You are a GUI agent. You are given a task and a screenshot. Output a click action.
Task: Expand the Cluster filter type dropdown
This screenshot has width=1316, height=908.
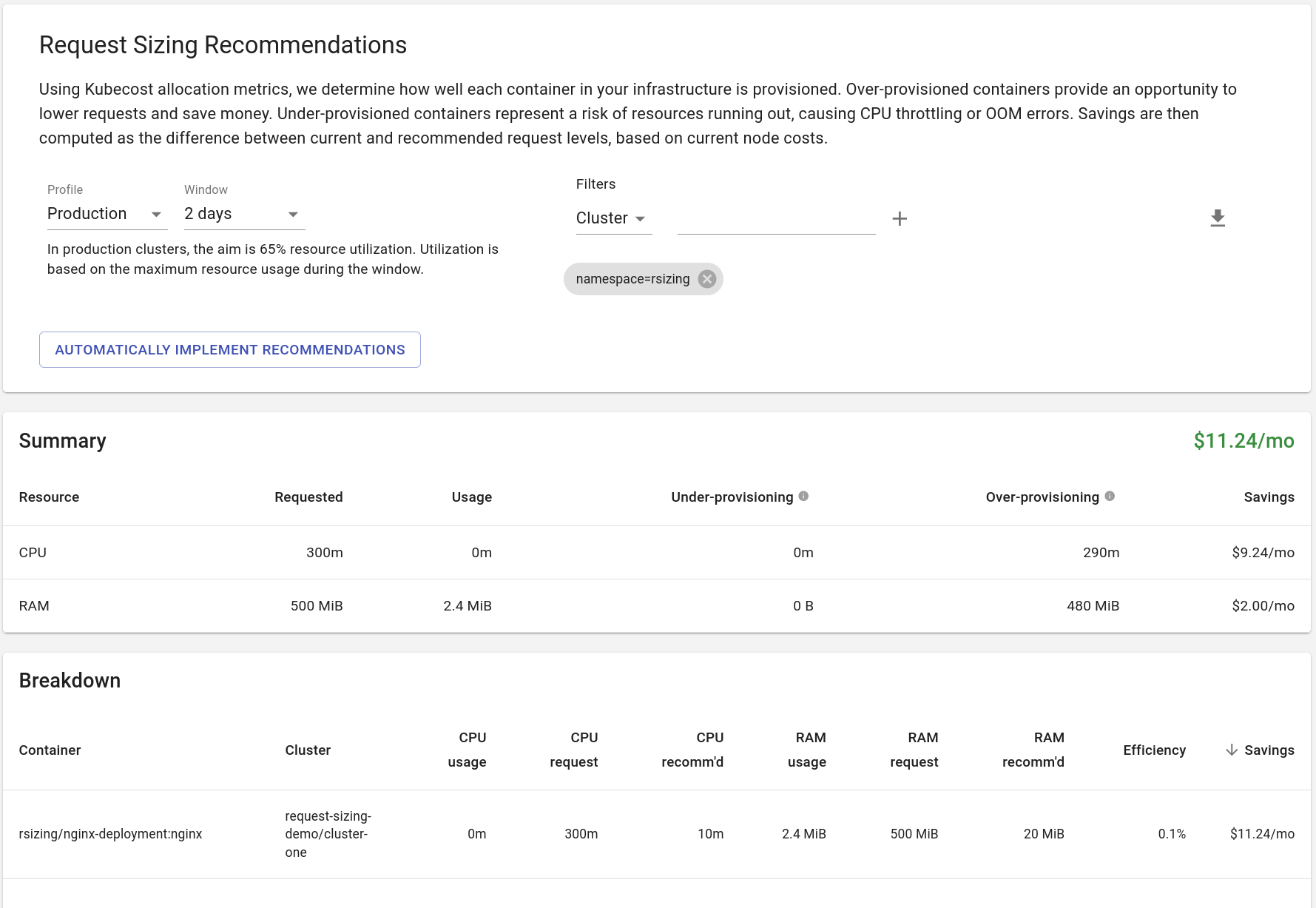(613, 218)
